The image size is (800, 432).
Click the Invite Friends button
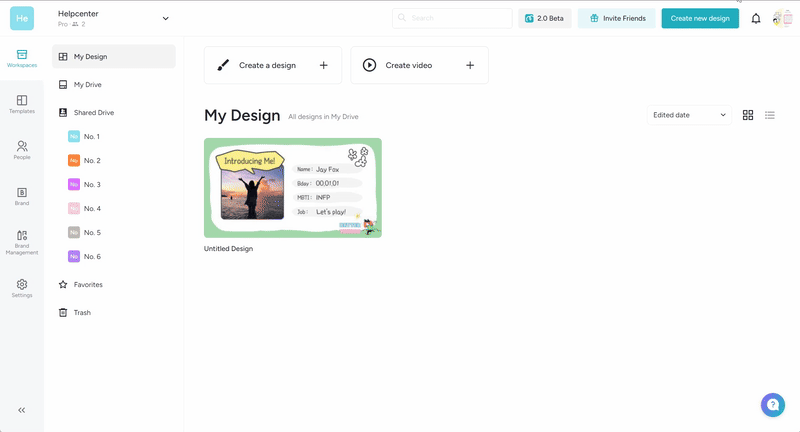tap(617, 18)
